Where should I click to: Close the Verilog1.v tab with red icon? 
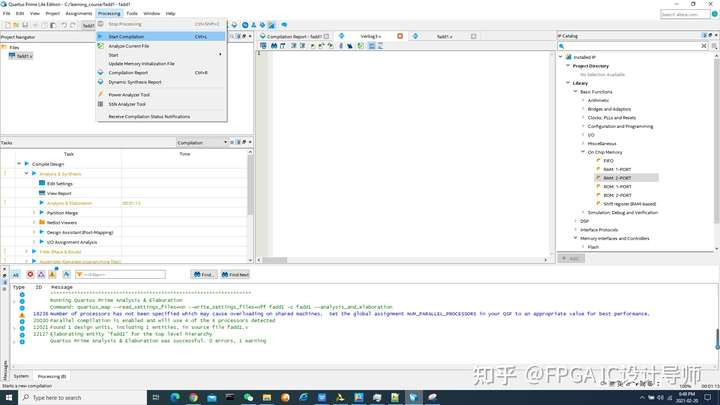400,36
